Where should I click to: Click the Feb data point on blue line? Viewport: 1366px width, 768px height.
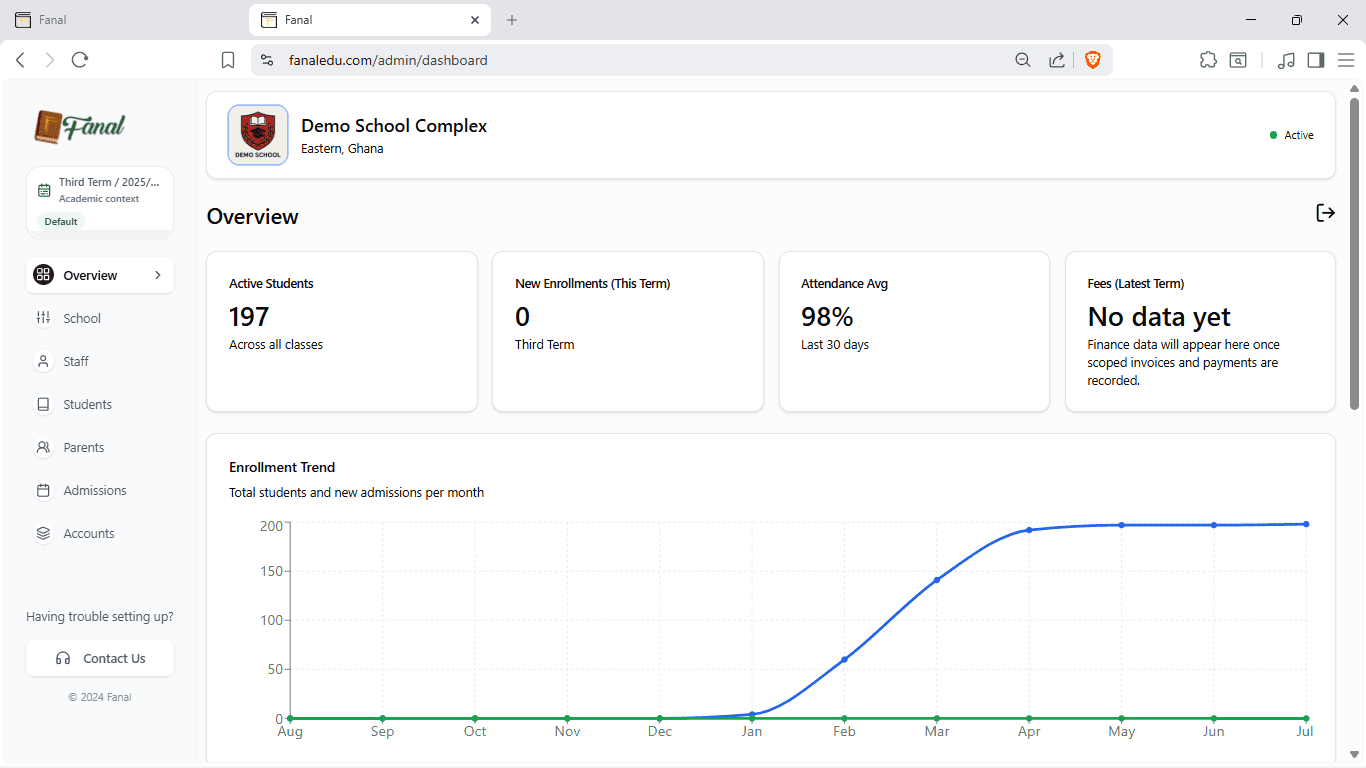844,659
